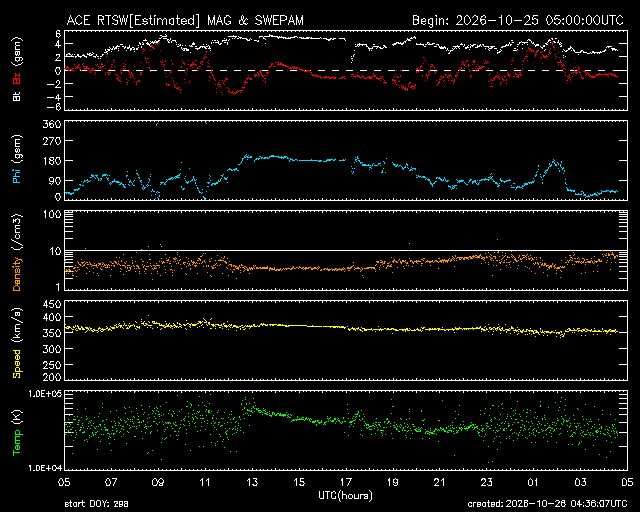Click the '1.0E+04' Temp axis tick
Viewport: 640px width, 512px height.
pos(45,468)
